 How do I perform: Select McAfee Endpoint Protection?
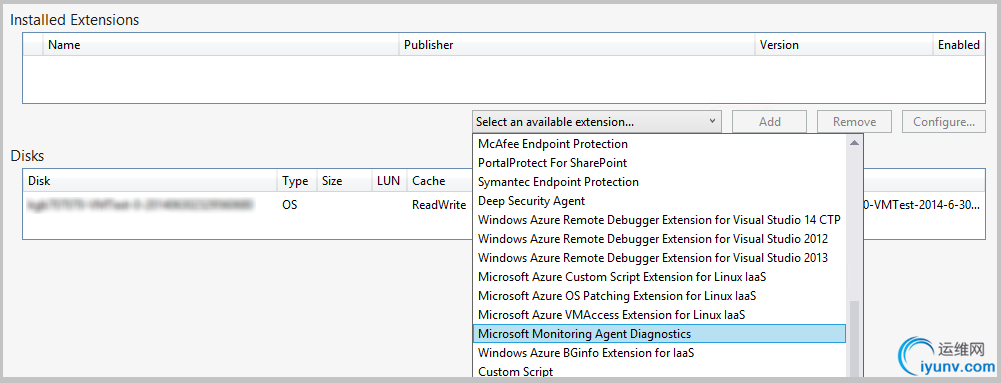[659, 144]
